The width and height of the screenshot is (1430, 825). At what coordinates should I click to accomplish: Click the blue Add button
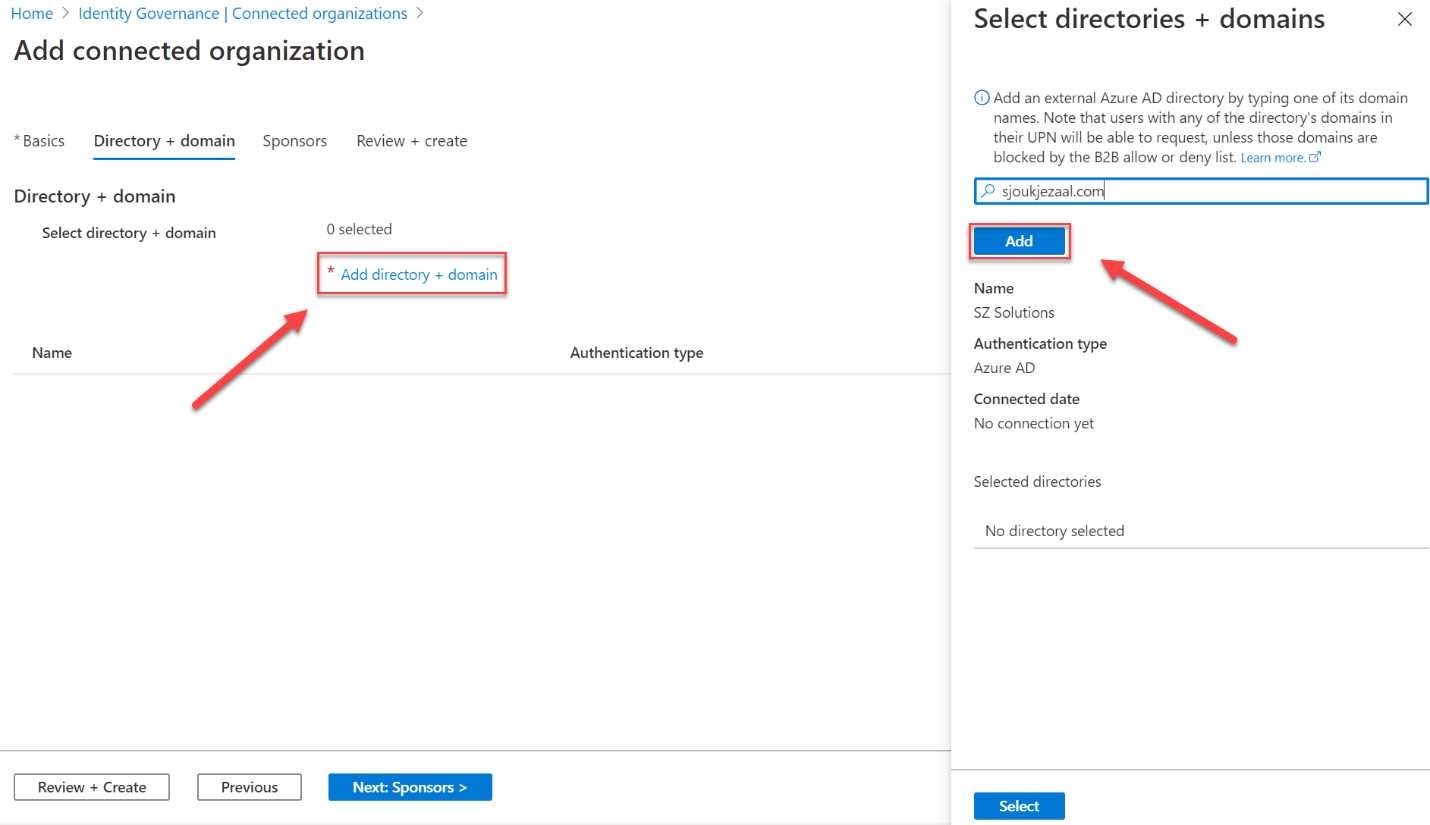pos(1019,241)
